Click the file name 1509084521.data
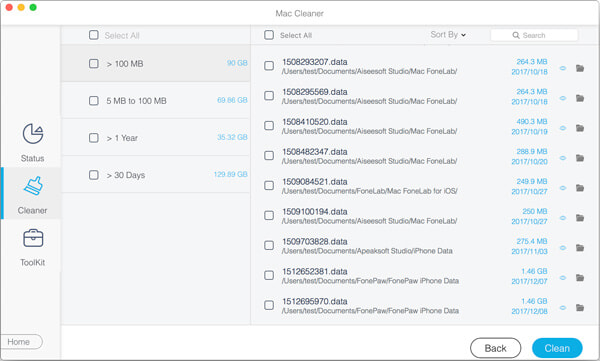The height and width of the screenshot is (361, 600). (315, 181)
